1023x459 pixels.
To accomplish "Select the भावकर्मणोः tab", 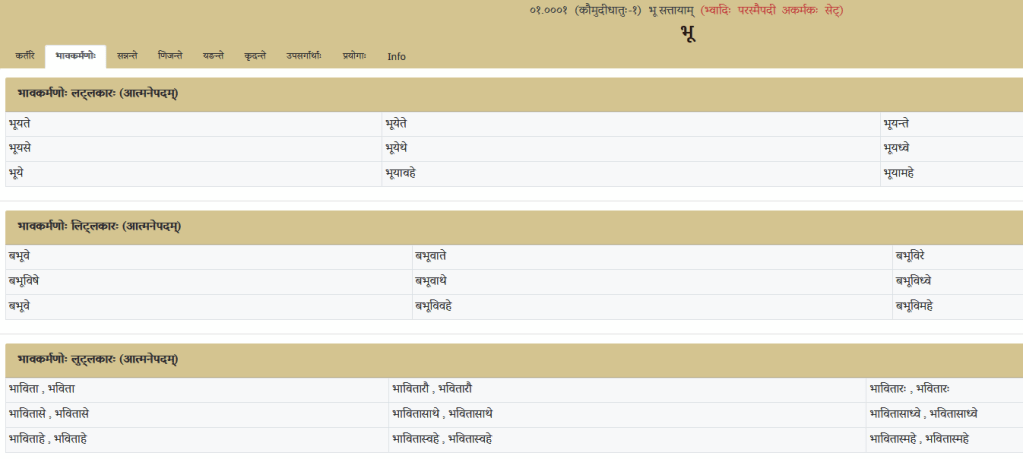I will (x=75, y=56).
